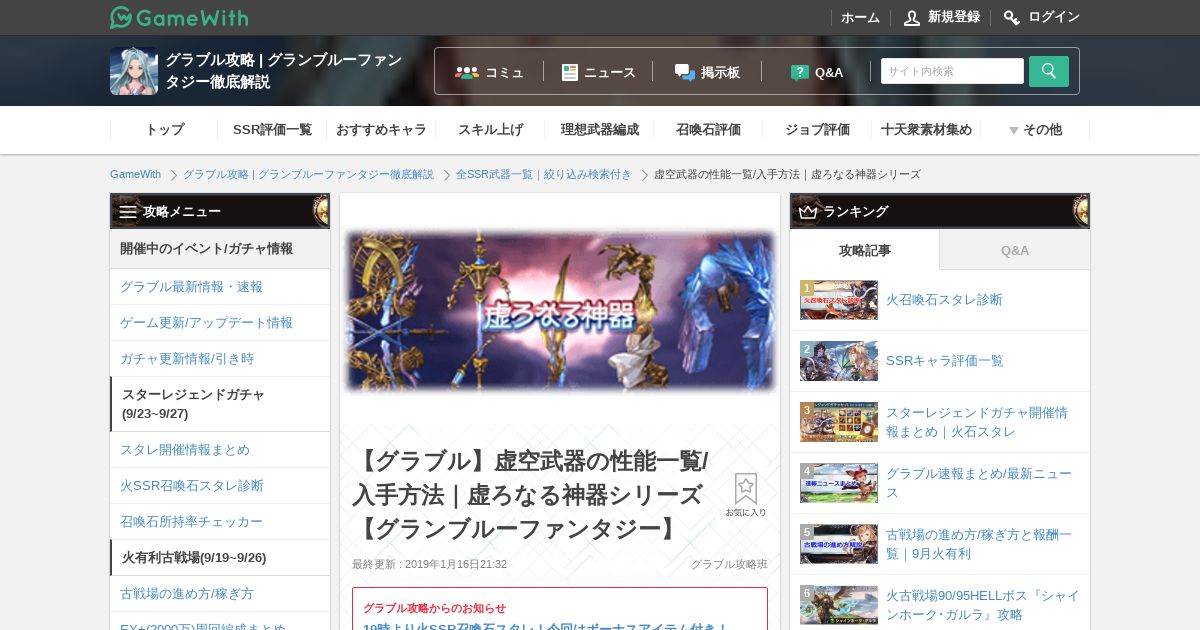Image resolution: width=1200 pixels, height=630 pixels.
Task: Click the コミュ community people icon
Action: (467, 72)
